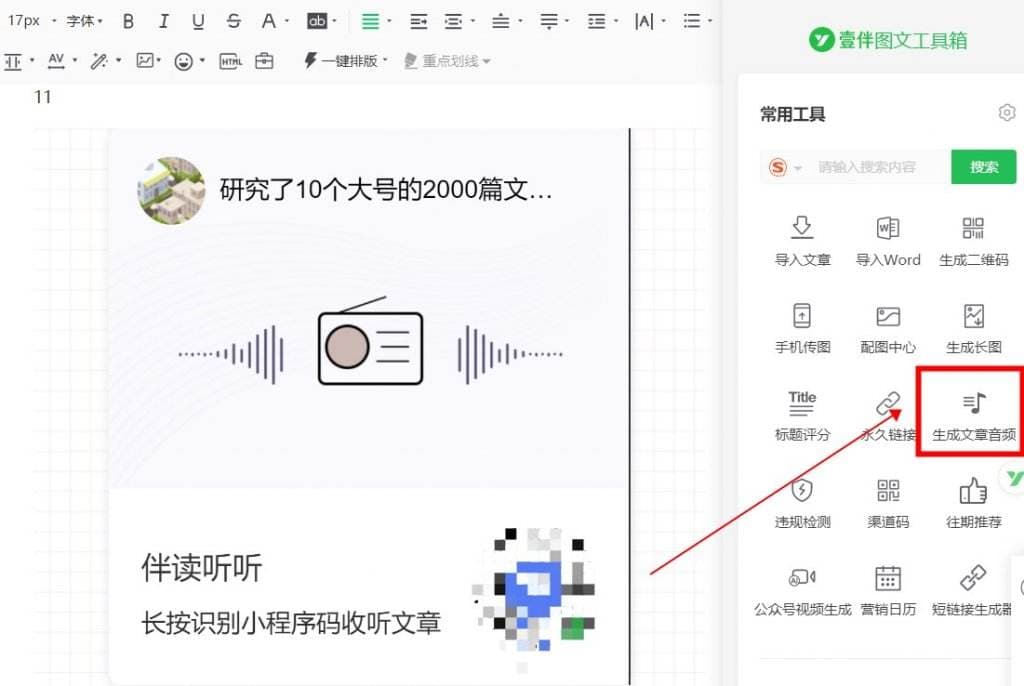
Task: Click the green 搜索 search button
Action: pos(983,167)
